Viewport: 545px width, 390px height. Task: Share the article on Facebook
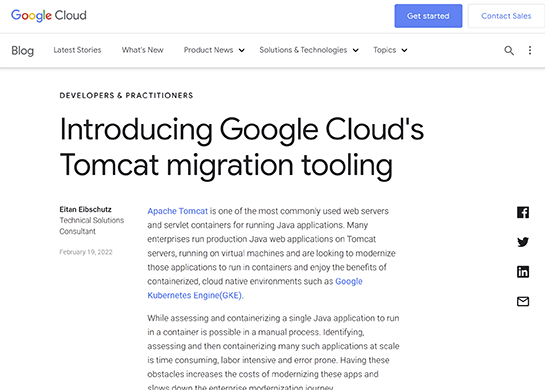[x=523, y=212]
